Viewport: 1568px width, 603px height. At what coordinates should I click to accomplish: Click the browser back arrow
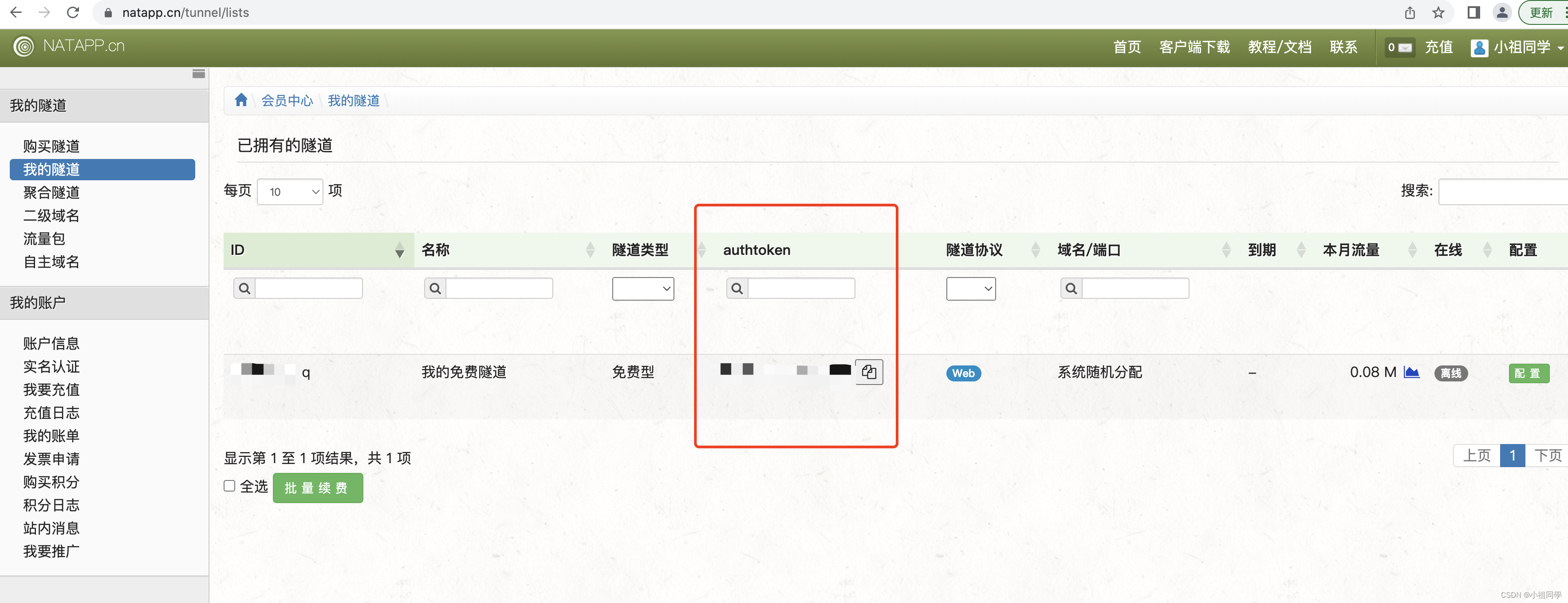[16, 12]
